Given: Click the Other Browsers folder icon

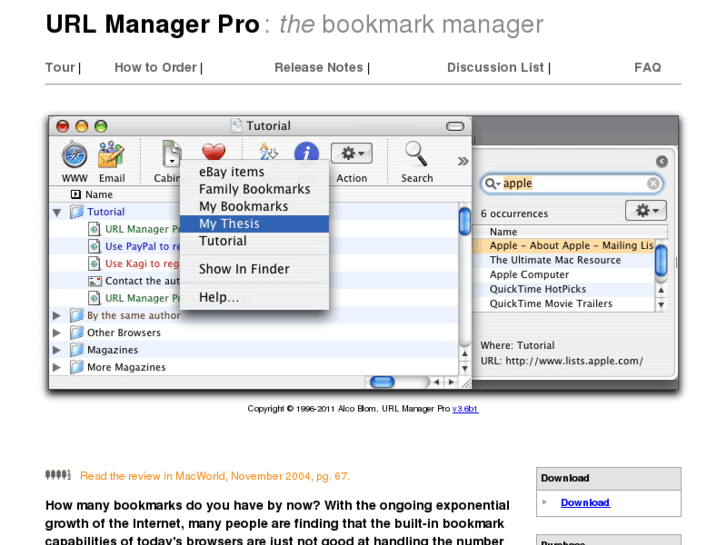Looking at the screenshot, I should click(x=77, y=332).
